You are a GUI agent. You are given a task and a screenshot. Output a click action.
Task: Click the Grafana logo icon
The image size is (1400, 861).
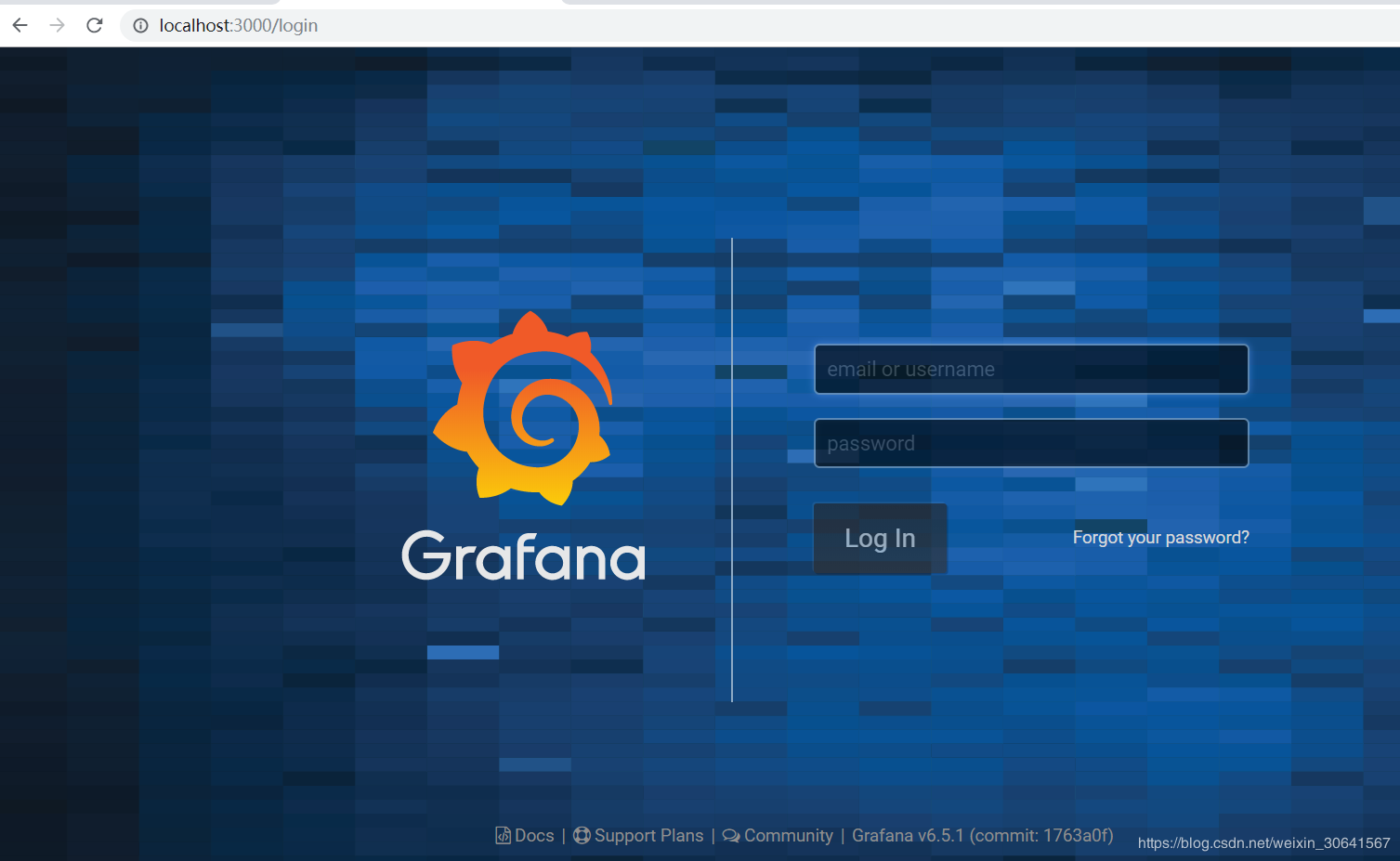pyautogui.click(x=523, y=409)
